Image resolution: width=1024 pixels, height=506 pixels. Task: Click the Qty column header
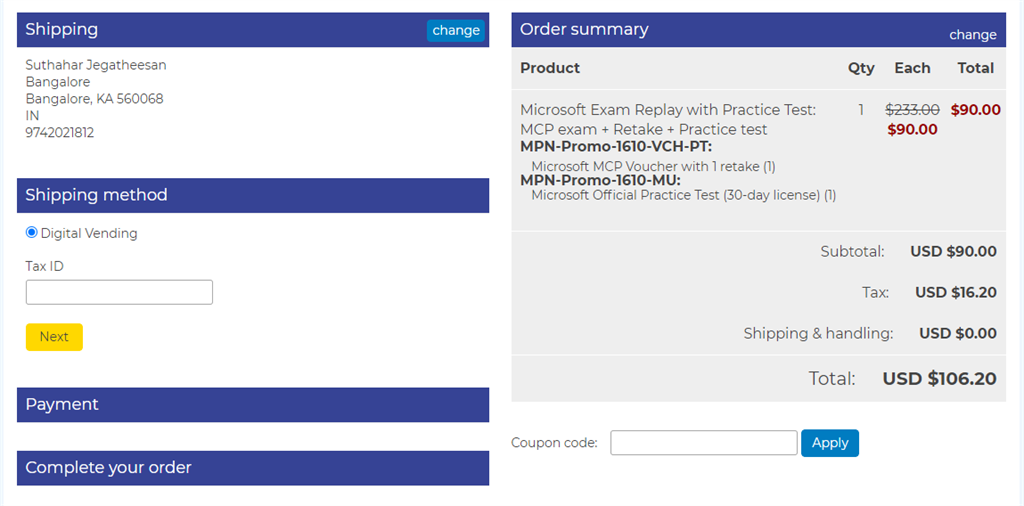click(861, 68)
